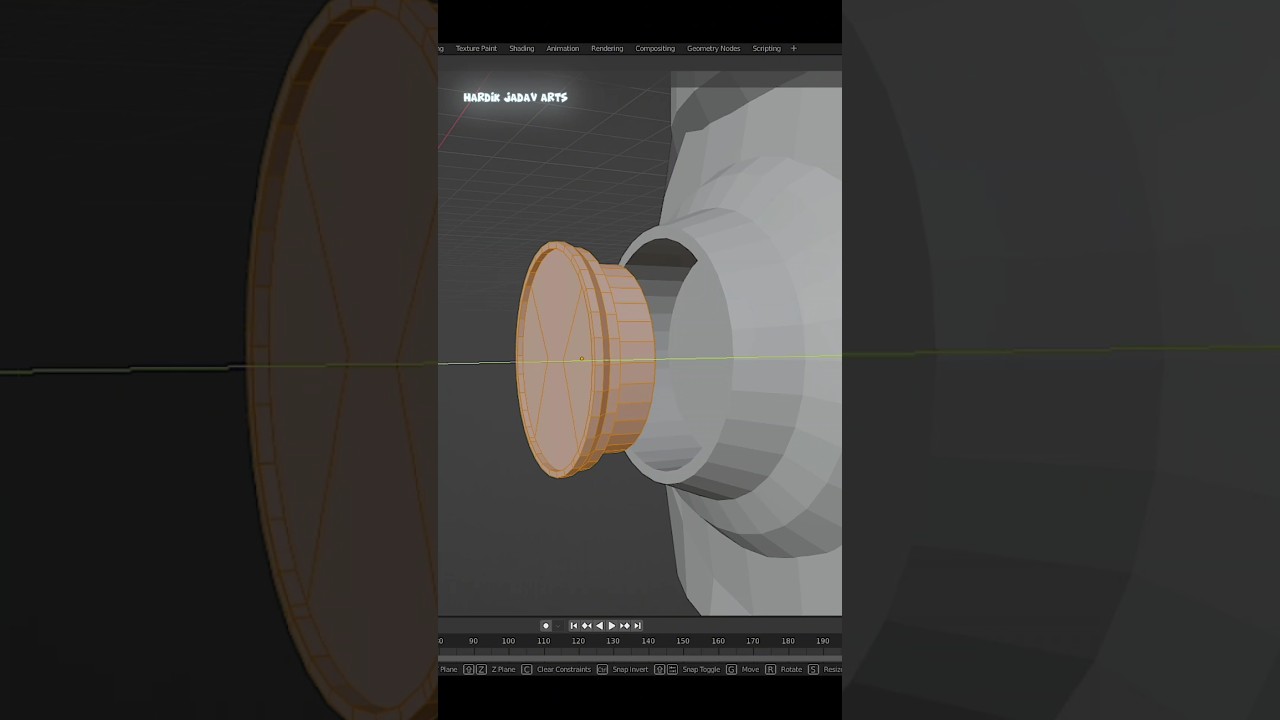
Task: Open the auto keyframing options dropdown
Action: [x=558, y=626]
